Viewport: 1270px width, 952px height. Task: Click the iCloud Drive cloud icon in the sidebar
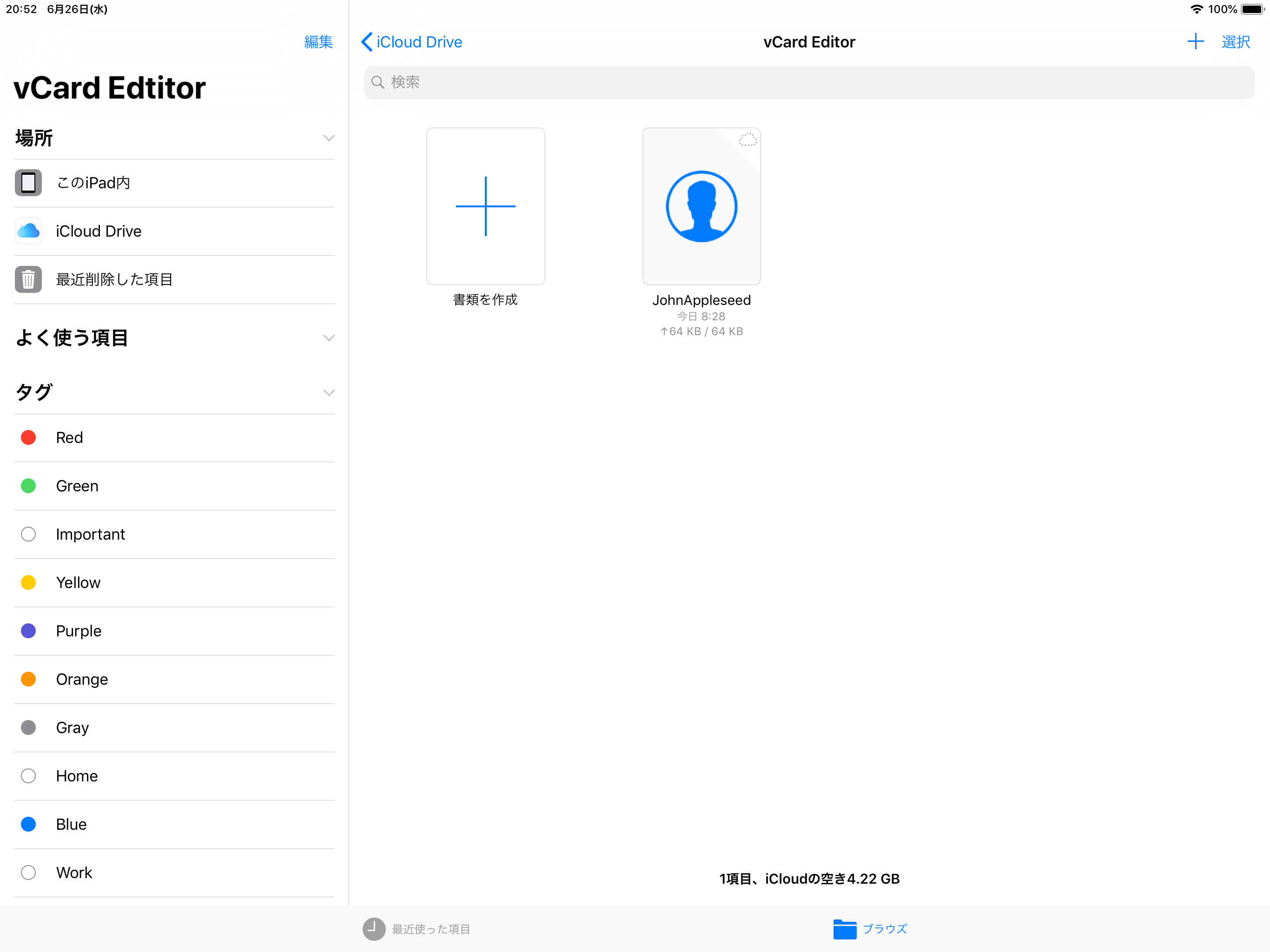pyautogui.click(x=28, y=231)
